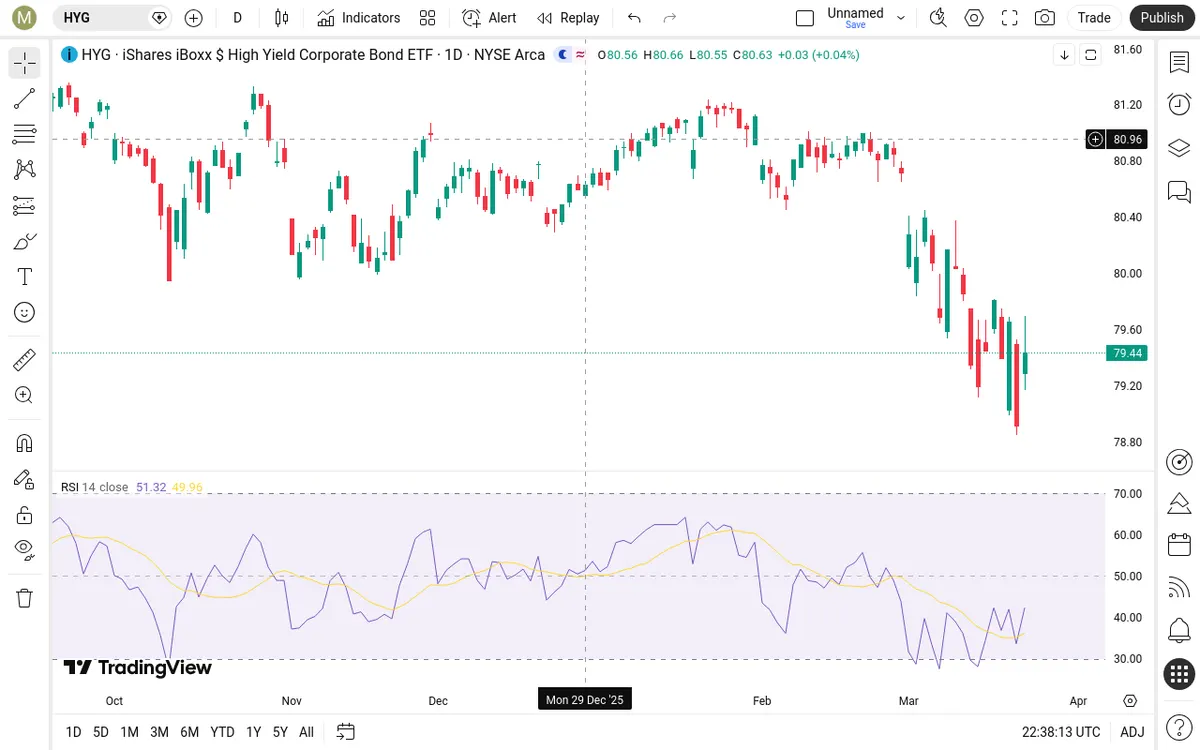
Task: Publish the chart idea
Action: [x=1162, y=17]
